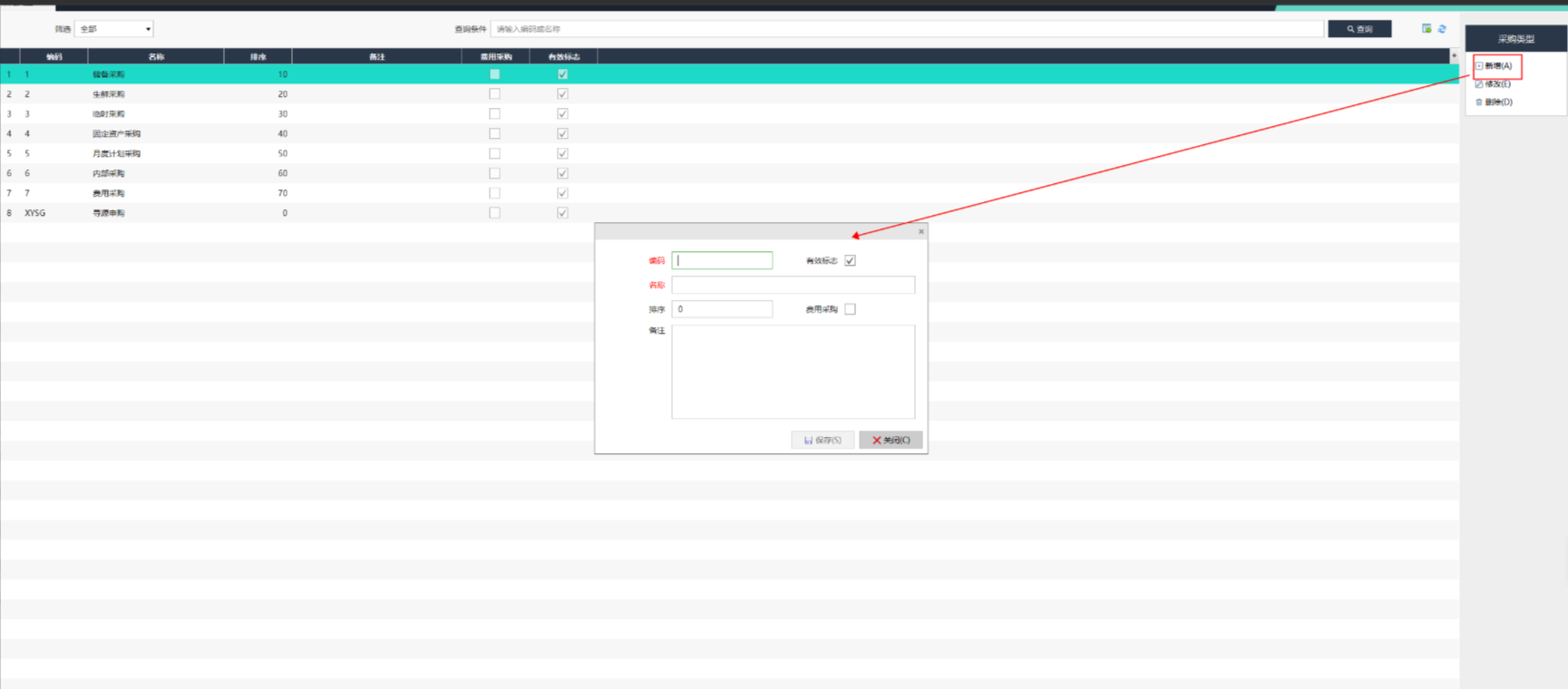
Task: Click the export table icon
Action: [x=1427, y=29]
